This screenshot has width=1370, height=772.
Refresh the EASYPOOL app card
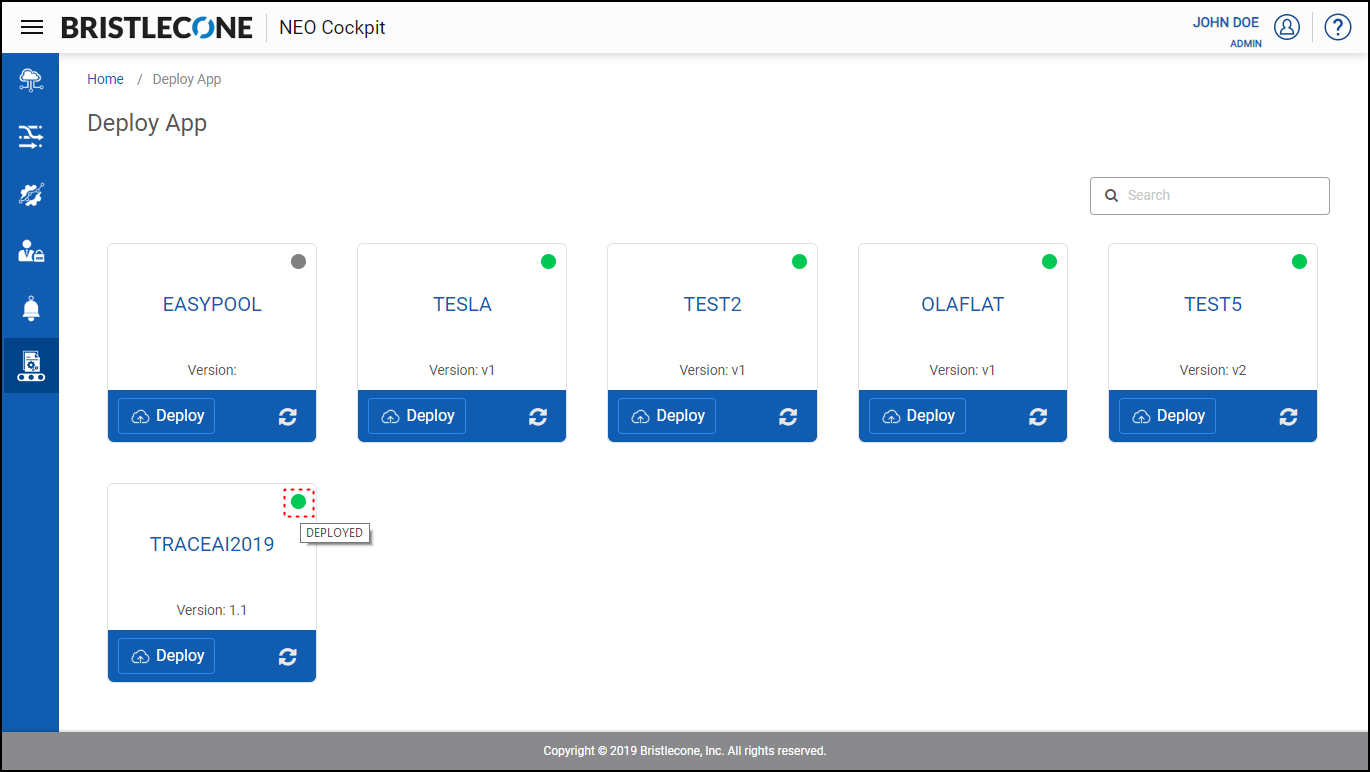coord(288,417)
